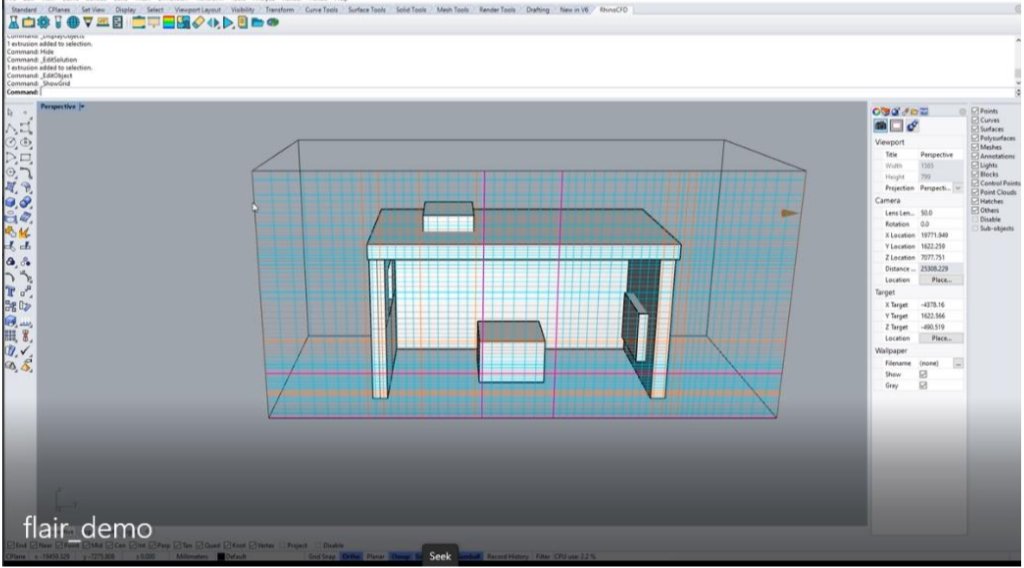Image resolution: width=1024 pixels, height=568 pixels.
Task: Click into the Command input field
Action: coord(526,92)
